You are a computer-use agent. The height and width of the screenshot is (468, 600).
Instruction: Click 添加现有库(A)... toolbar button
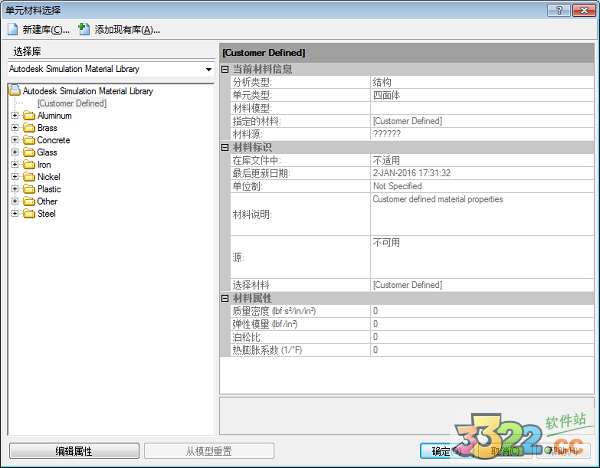point(119,29)
